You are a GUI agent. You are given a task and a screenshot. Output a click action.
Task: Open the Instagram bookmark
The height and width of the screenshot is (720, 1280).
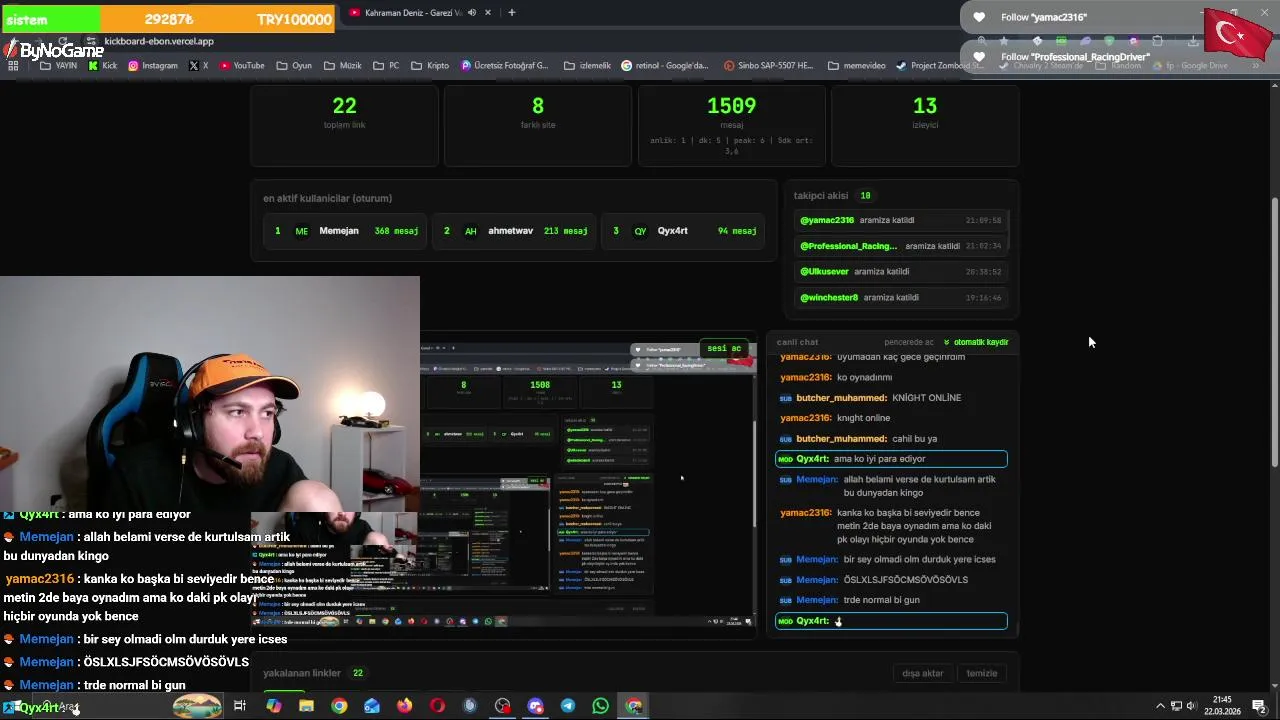[152, 66]
